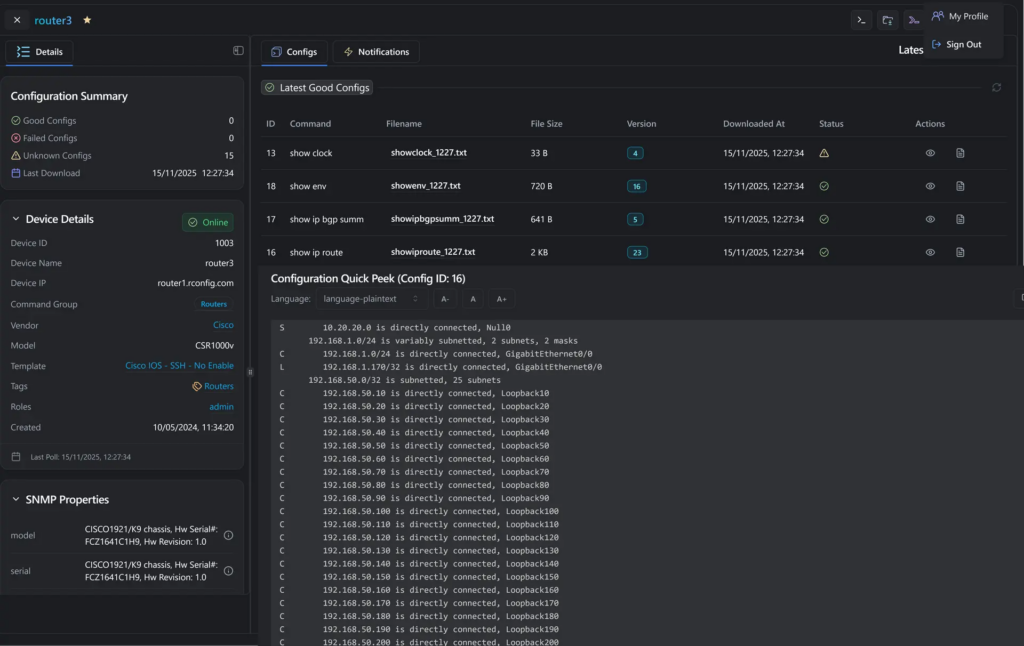The width and height of the screenshot is (1024, 646).
Task: Click warning status icon for show clock
Action: coord(824,153)
